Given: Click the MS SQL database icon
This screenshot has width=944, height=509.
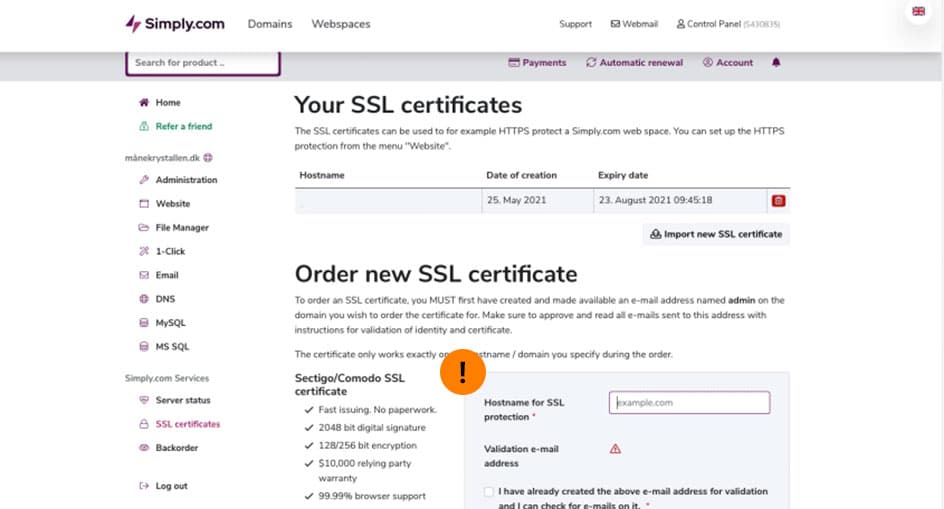Looking at the screenshot, I should click(144, 346).
